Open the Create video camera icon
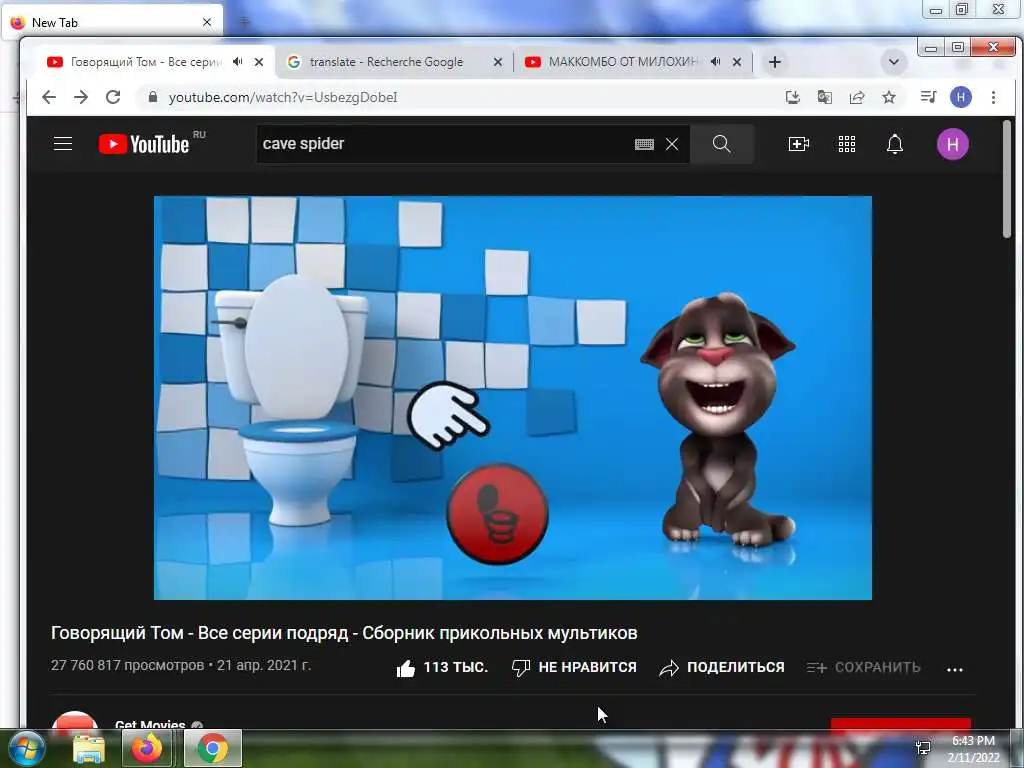 click(x=799, y=144)
